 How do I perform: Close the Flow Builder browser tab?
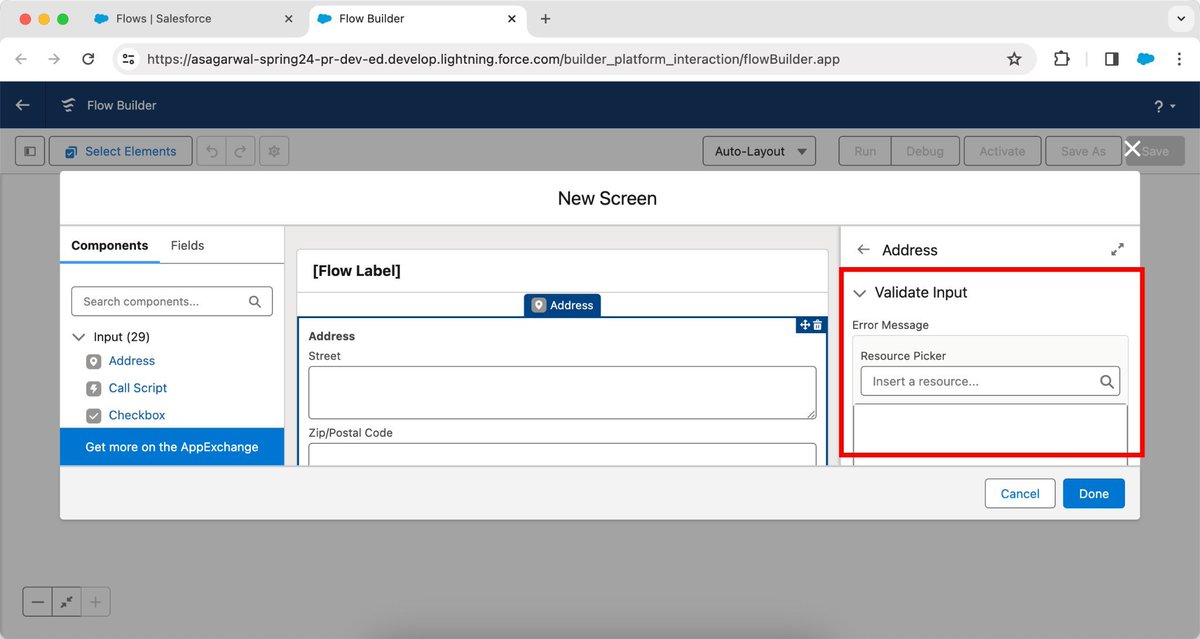click(512, 19)
